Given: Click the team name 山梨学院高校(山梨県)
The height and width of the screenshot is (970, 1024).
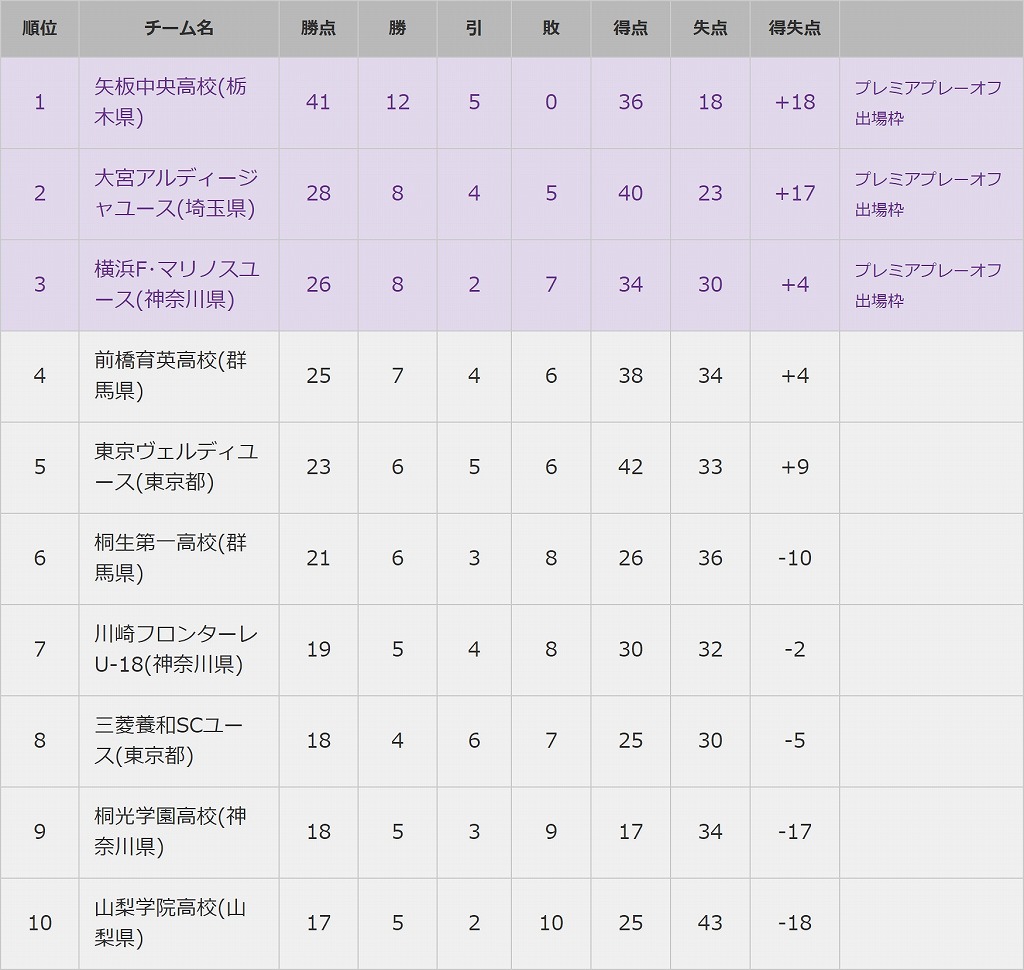Looking at the screenshot, I should (170, 922).
